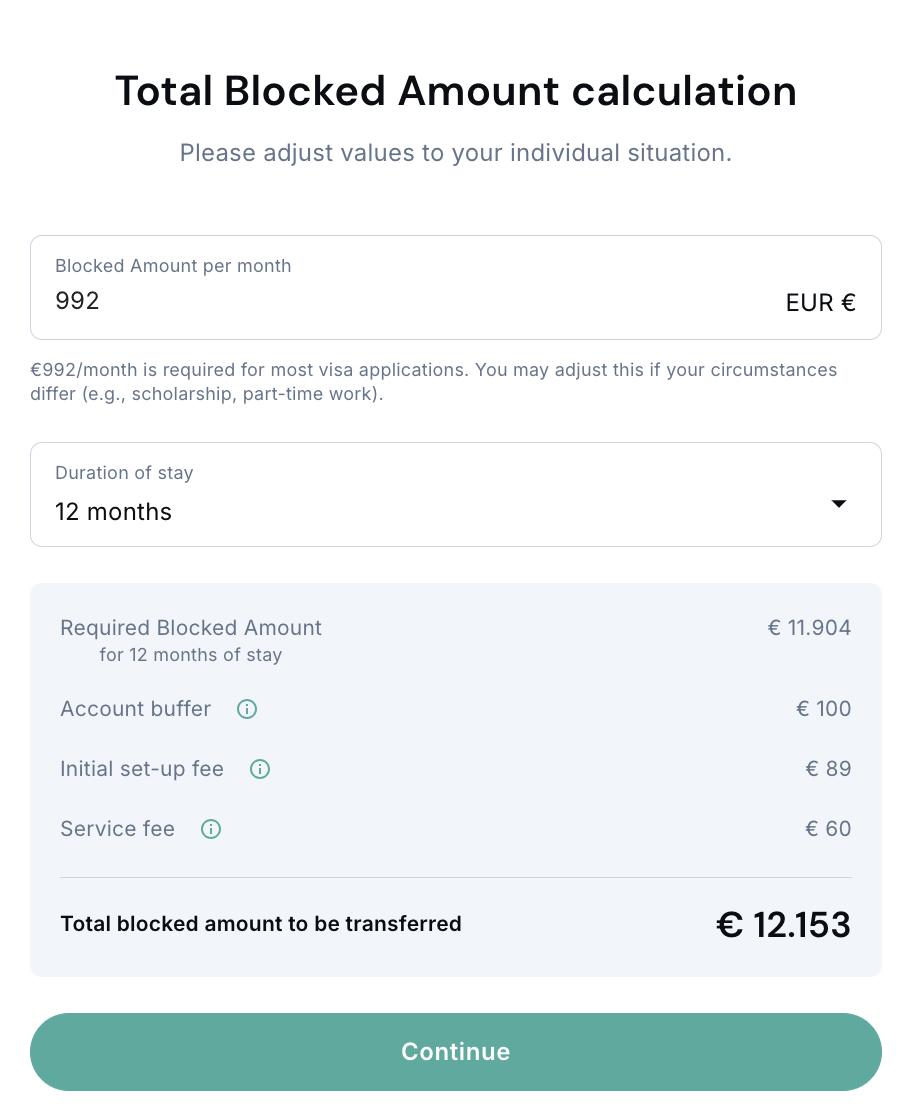Click the € 11.904 required amount value
The height and width of the screenshot is (1118, 922).
point(809,628)
